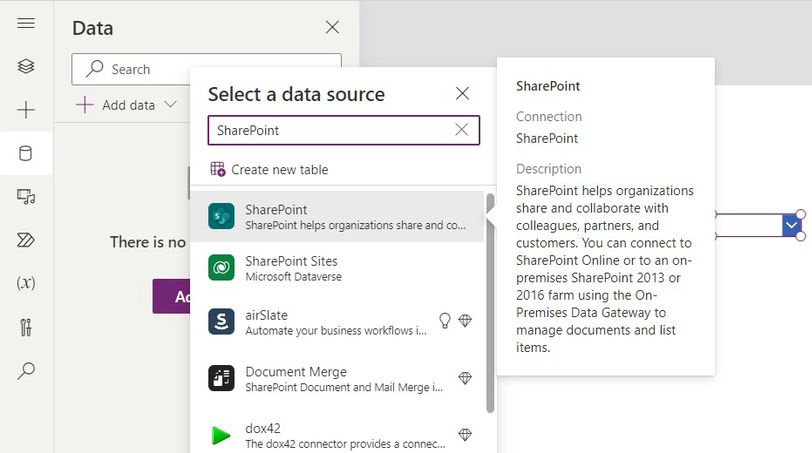The image size is (812, 453).
Task: Open the Variables (x) icon
Action: coord(26,283)
